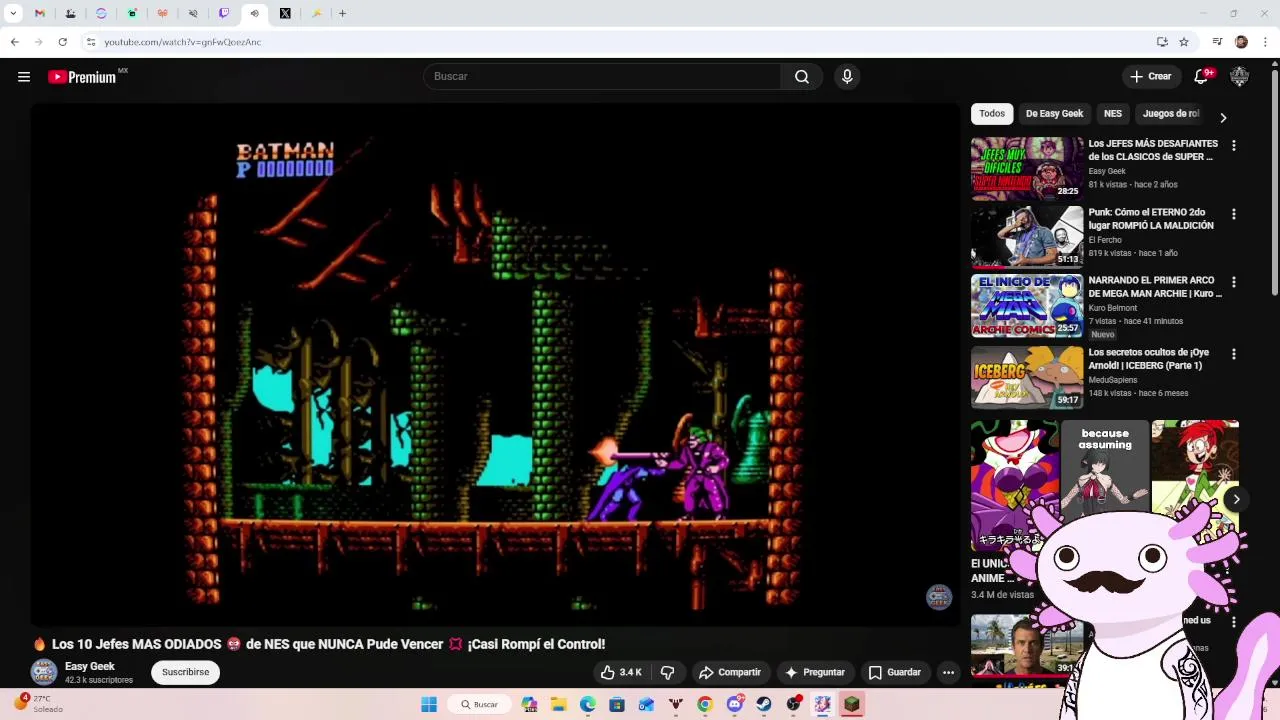Open a new browser tab

coord(342,13)
